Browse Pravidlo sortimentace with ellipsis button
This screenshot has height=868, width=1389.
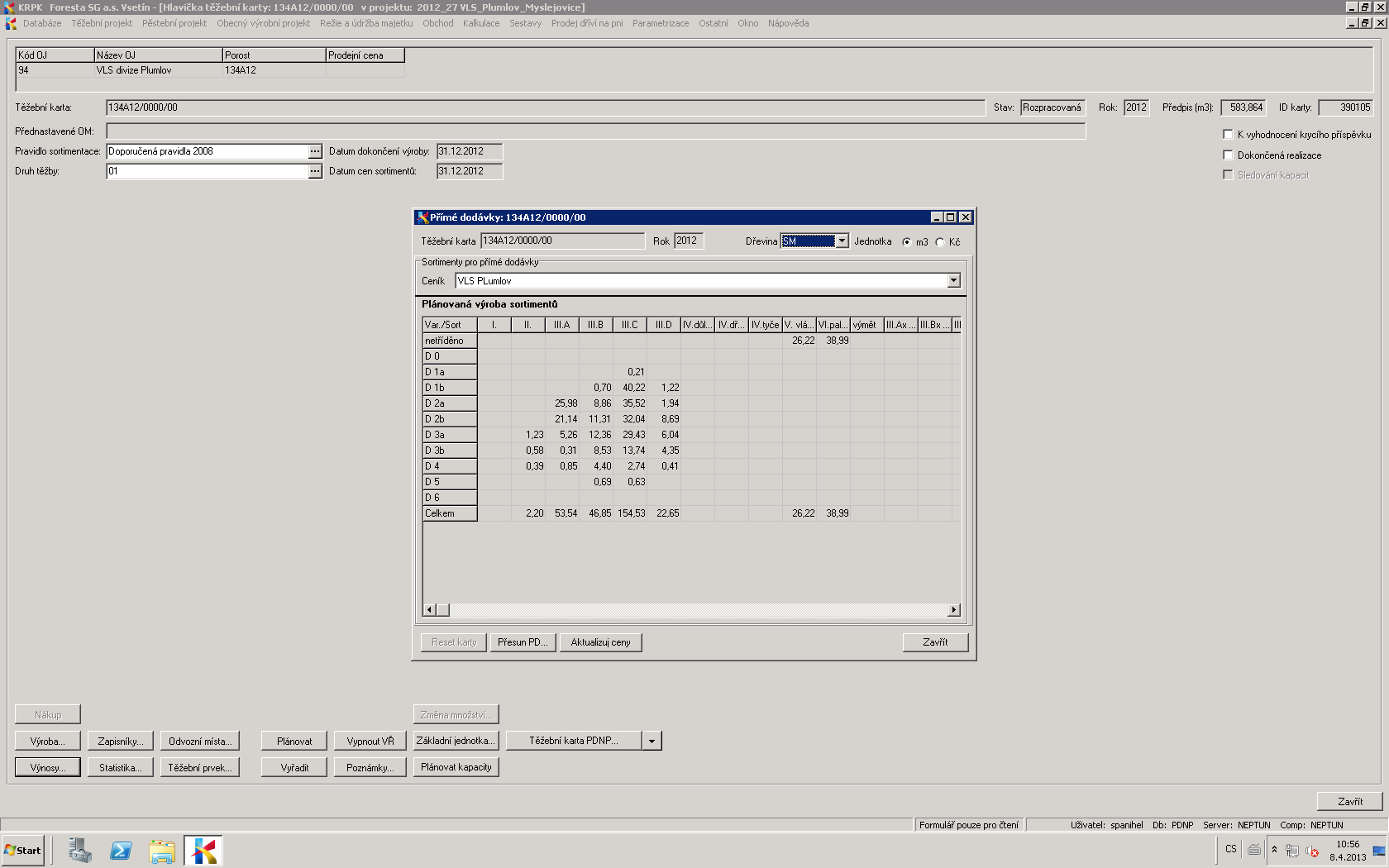coord(315,151)
